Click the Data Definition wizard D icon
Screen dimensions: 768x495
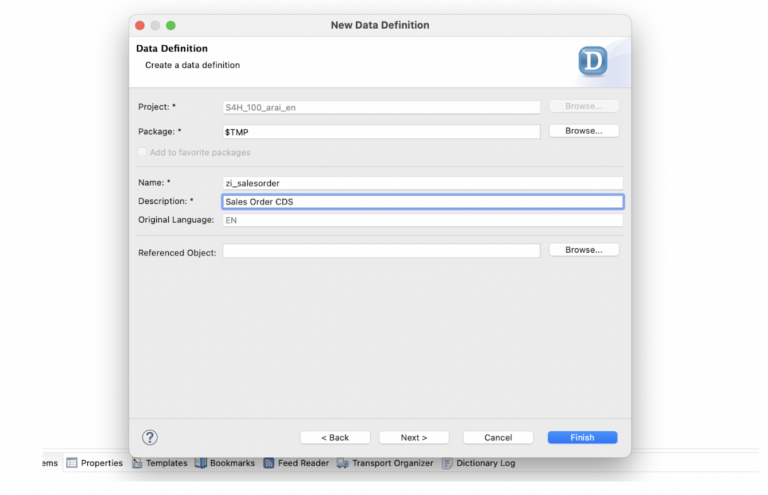point(592,61)
